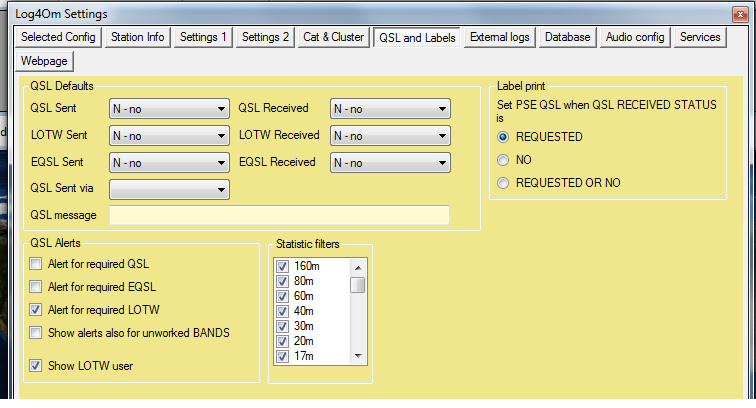
Task: Click the band list scrollbar thumb
Action: (x=358, y=285)
